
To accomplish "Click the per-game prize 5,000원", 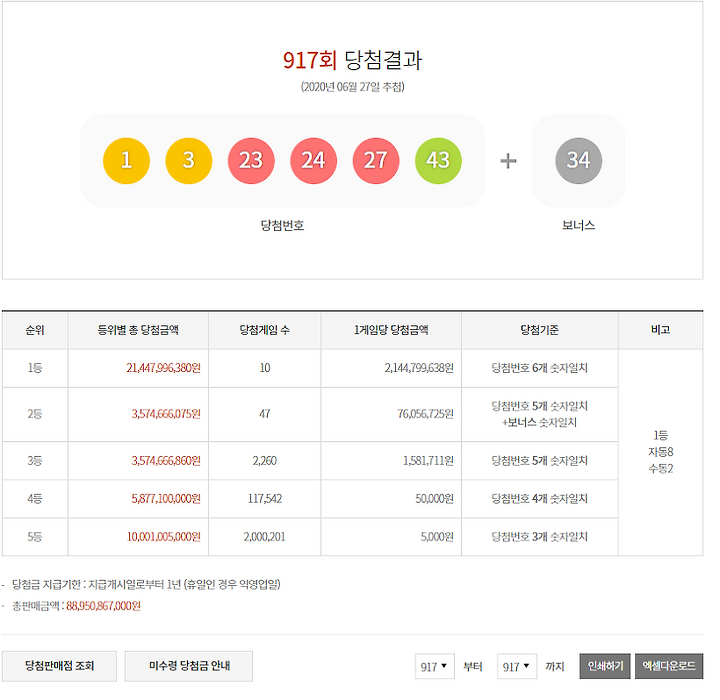I will [437, 537].
